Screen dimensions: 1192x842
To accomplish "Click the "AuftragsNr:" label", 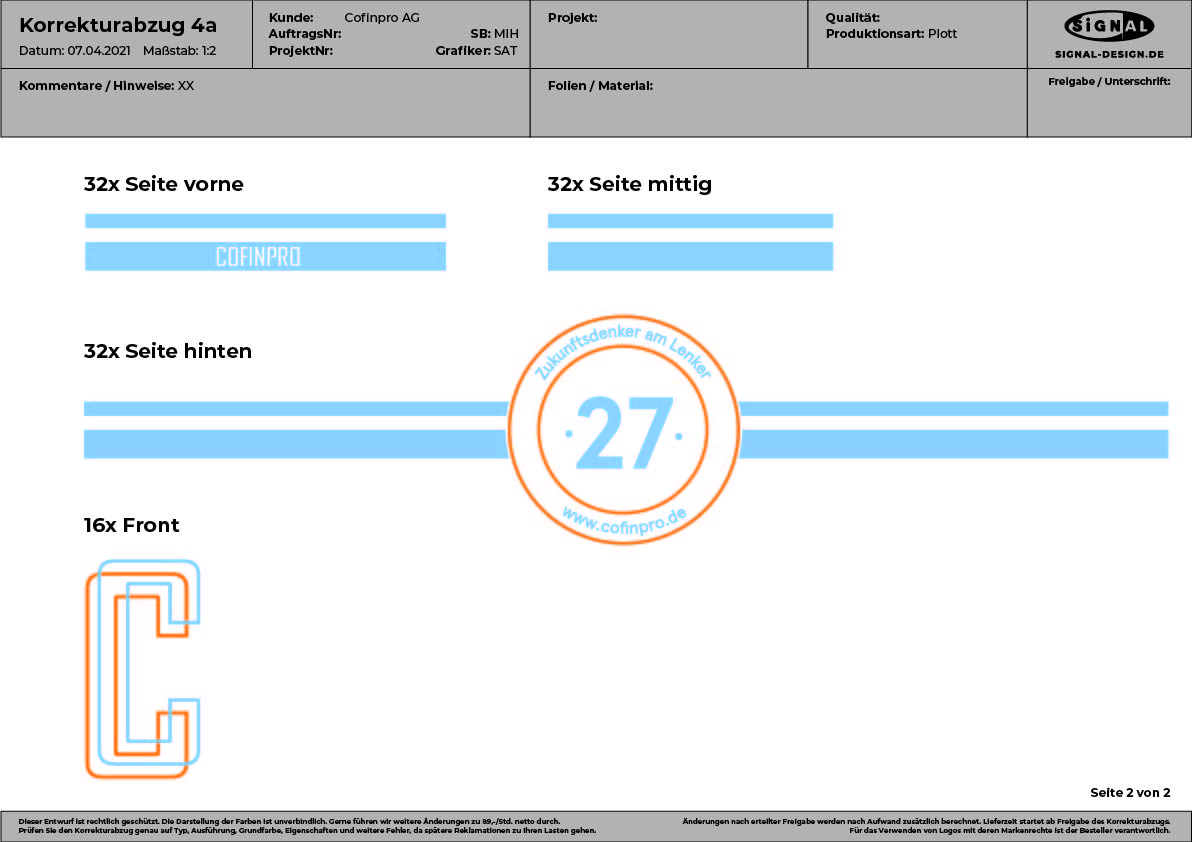I will pyautogui.click(x=305, y=34).
